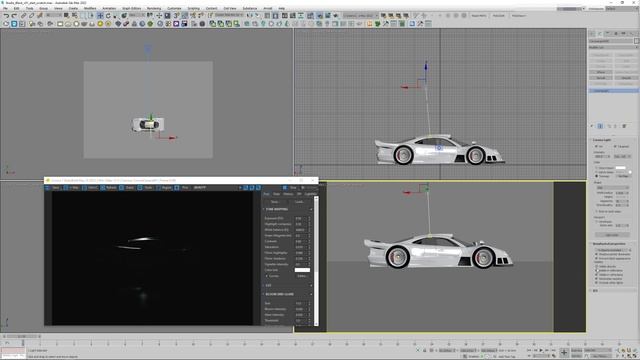Open the Rendering menu
The width and height of the screenshot is (640, 360).
click(154, 8)
